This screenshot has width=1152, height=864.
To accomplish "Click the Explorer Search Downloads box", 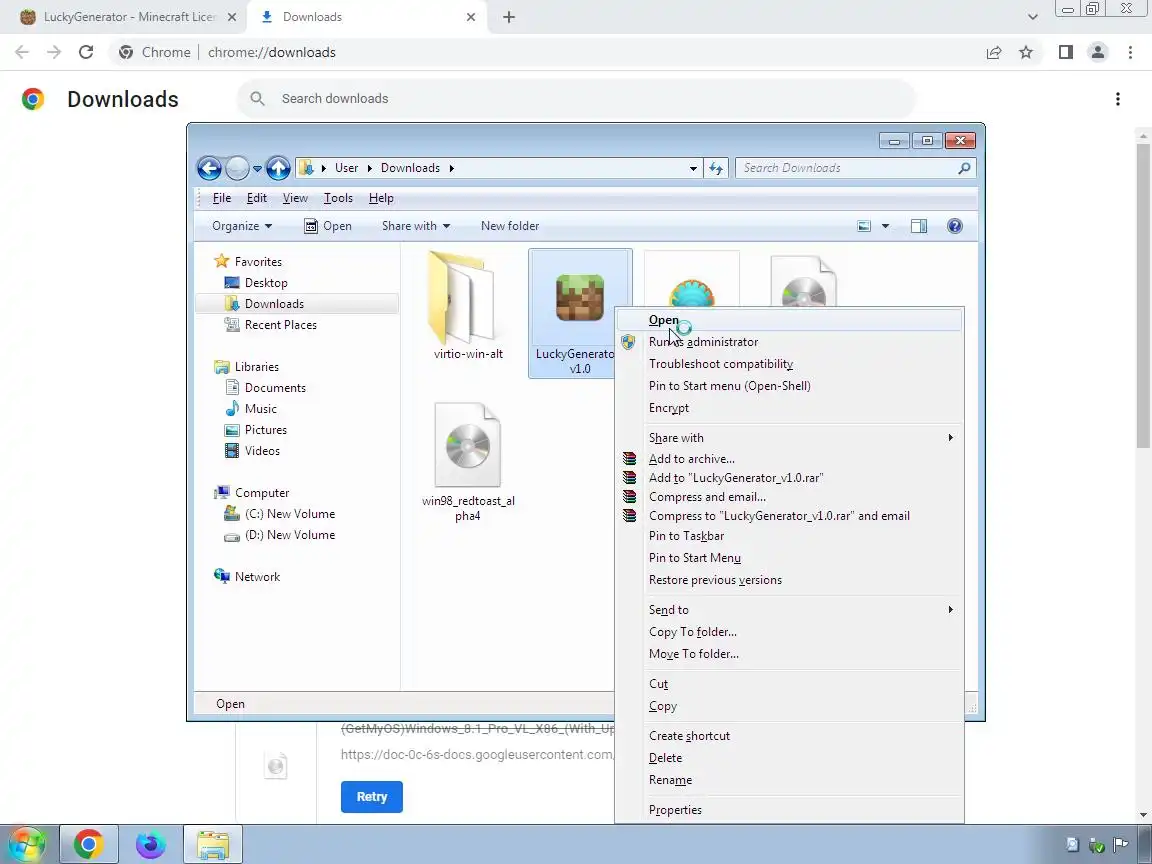I will [855, 168].
